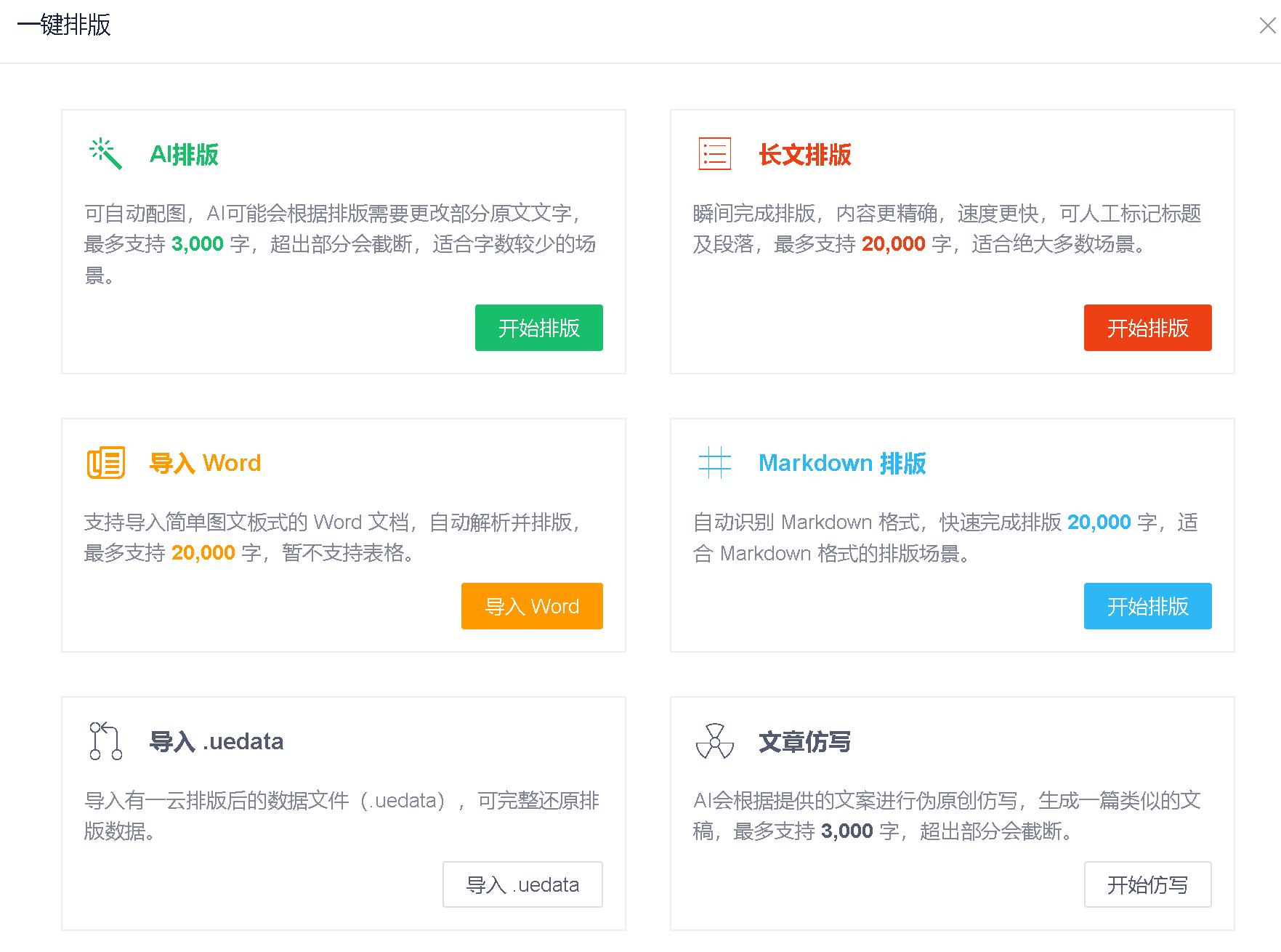The image size is (1281, 952).
Task: Close the 一键排版 dialog
Action: pos(1267,26)
